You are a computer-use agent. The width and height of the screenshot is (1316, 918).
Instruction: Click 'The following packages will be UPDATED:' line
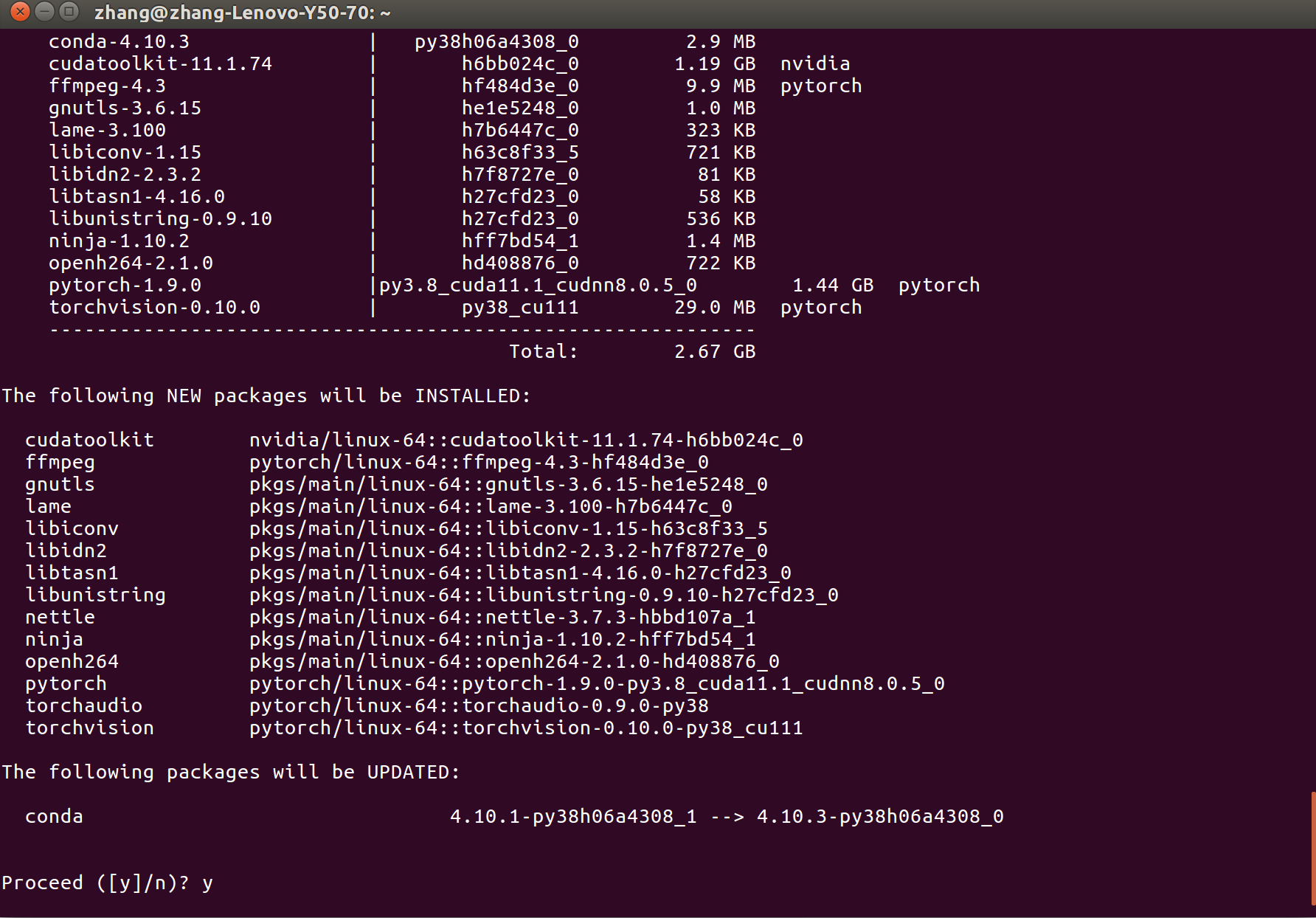click(x=231, y=773)
